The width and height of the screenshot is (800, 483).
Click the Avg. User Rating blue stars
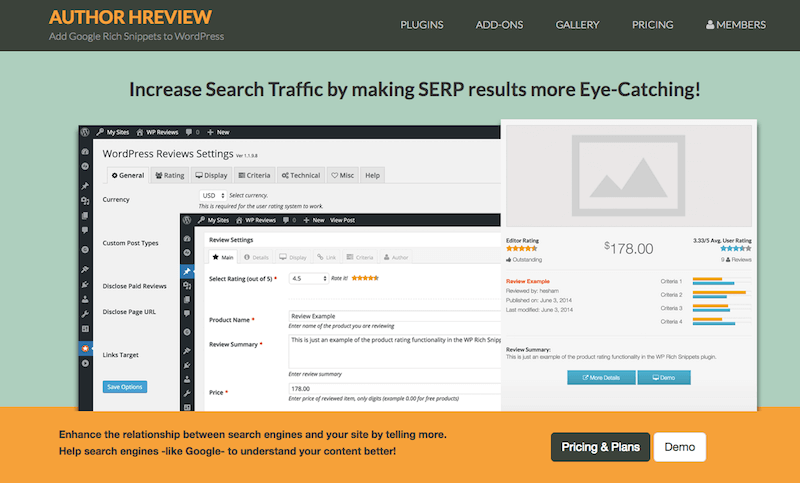tap(736, 248)
